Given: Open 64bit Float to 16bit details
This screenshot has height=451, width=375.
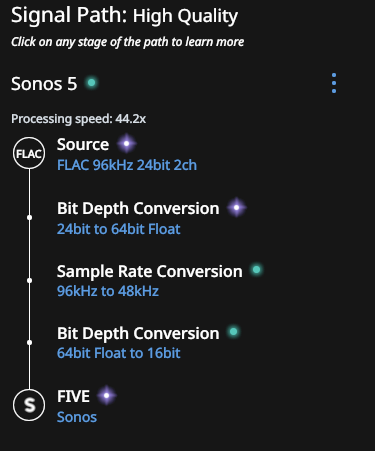Looking at the screenshot, I should (119, 353).
